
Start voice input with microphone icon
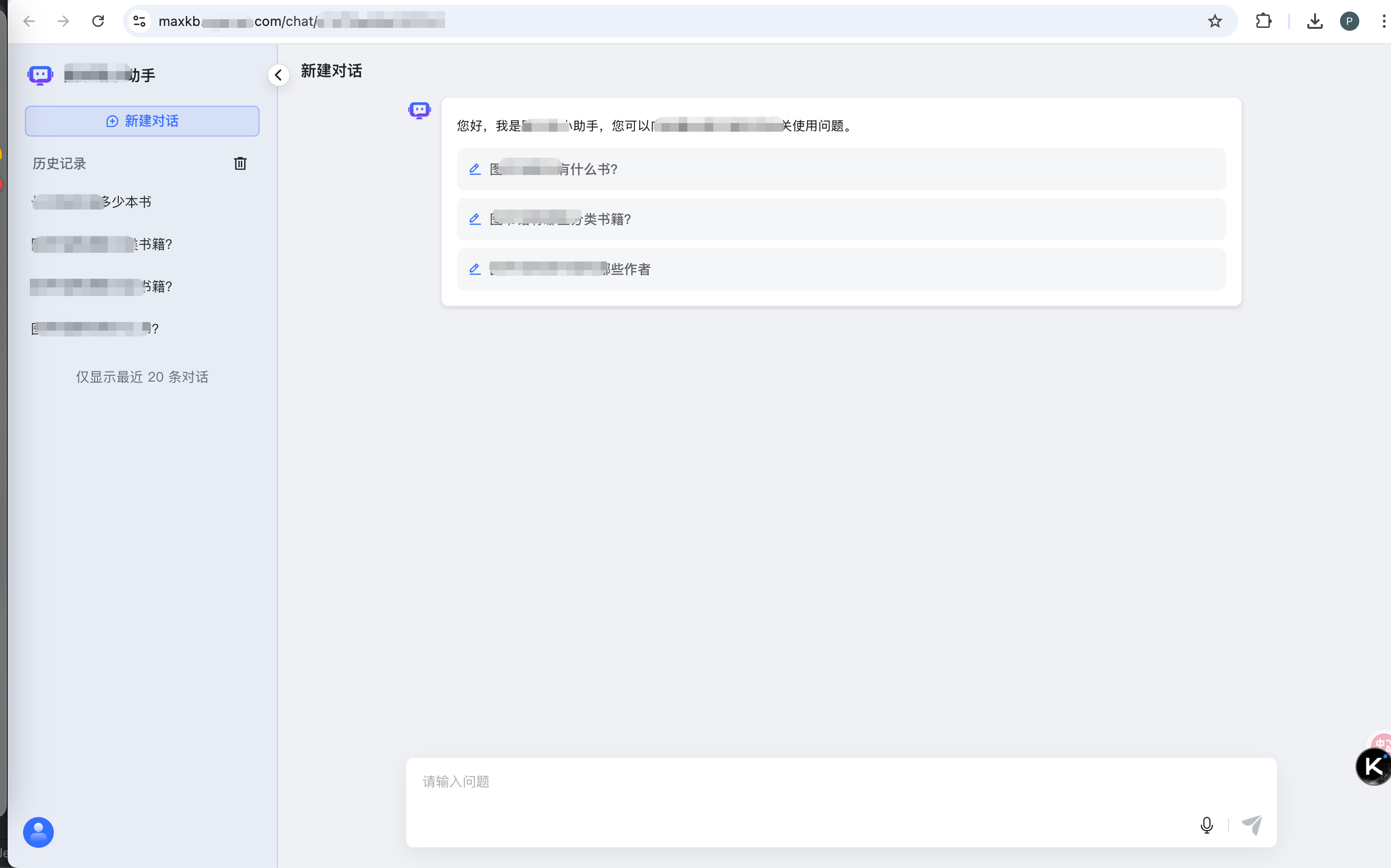tap(1206, 826)
